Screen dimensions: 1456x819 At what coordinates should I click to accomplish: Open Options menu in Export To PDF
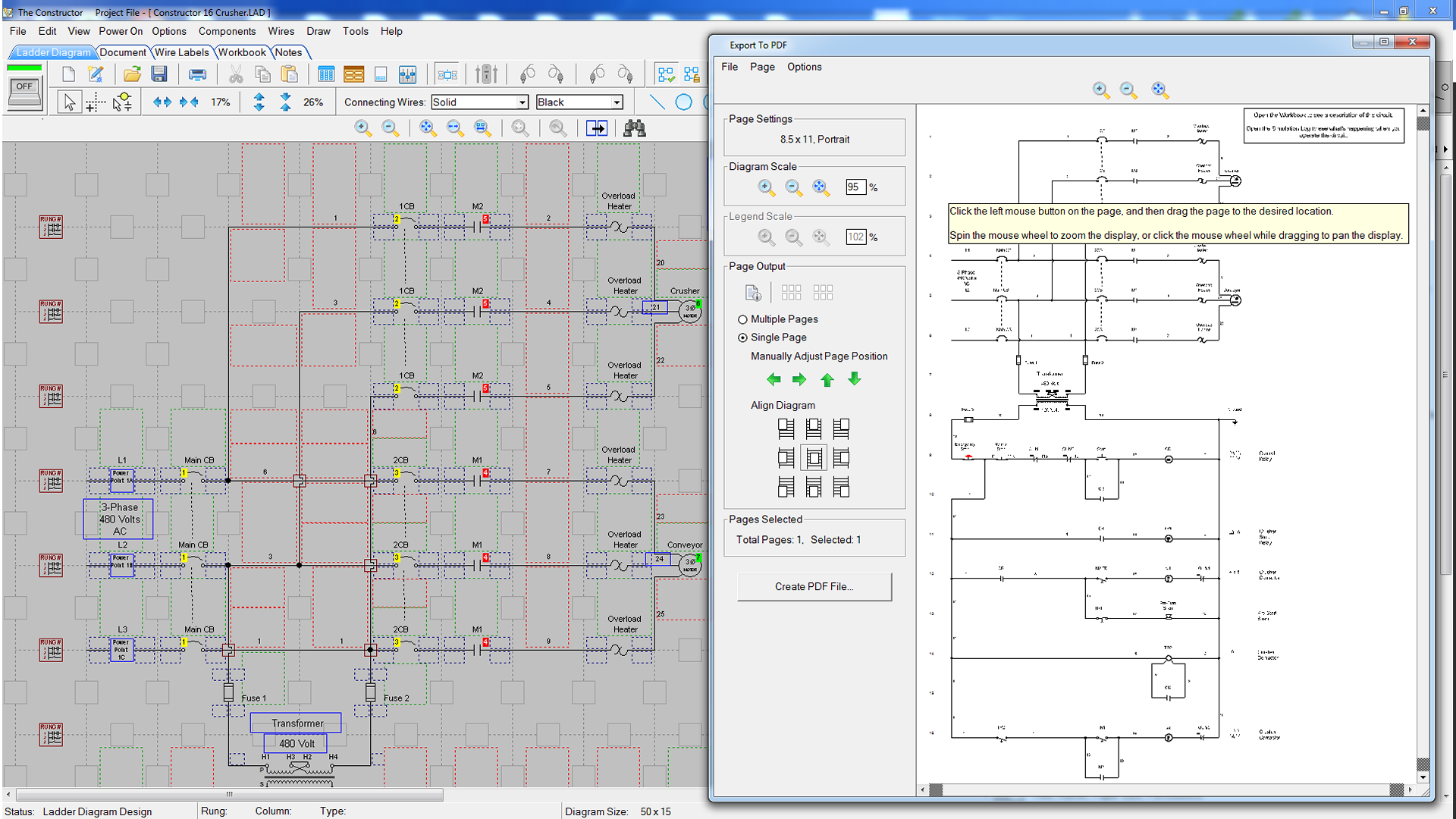pyautogui.click(x=804, y=67)
